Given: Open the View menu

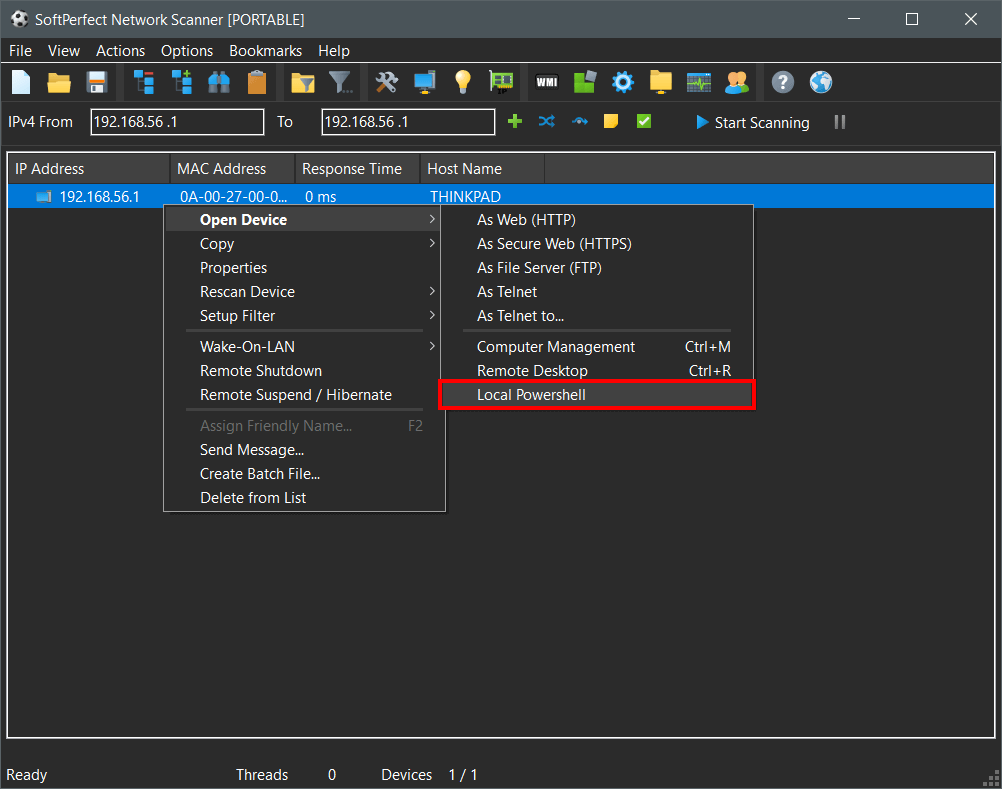Looking at the screenshot, I should point(64,51).
